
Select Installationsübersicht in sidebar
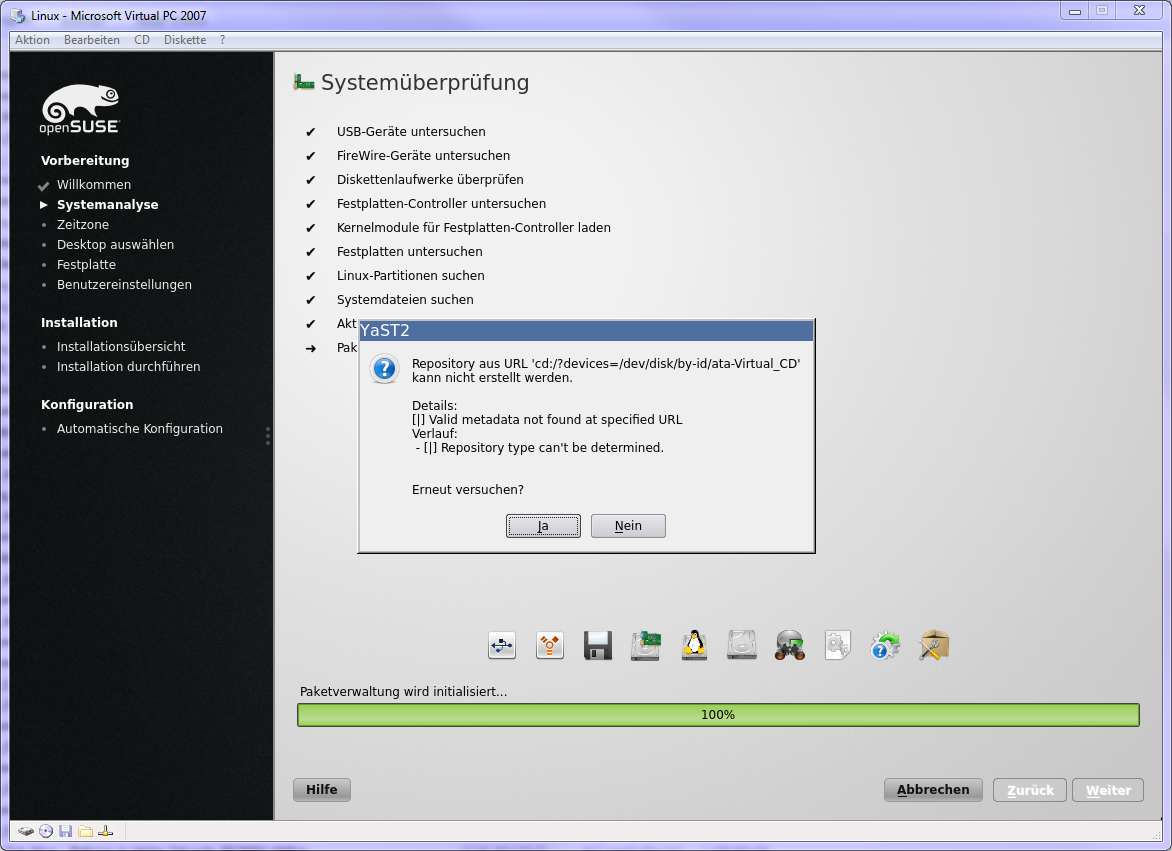click(x=121, y=347)
